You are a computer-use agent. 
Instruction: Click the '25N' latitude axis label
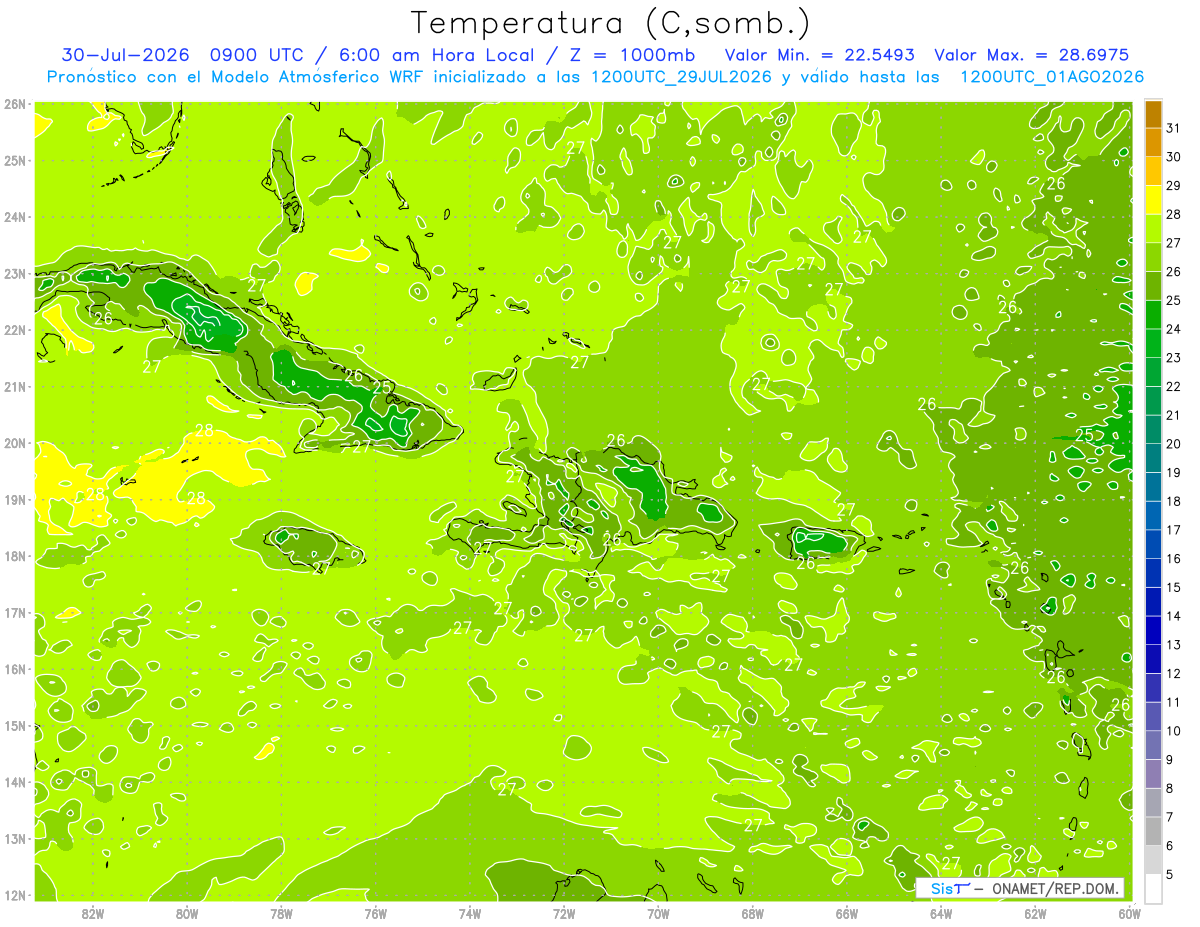pyautogui.click(x=14, y=161)
